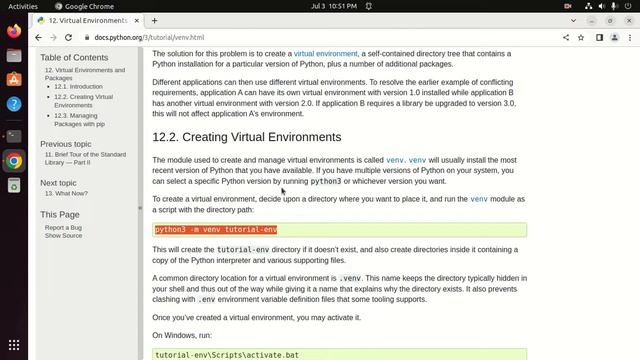The width and height of the screenshot is (640, 360).
Task: Launch Ubuntu Software from the dock
Action: click(x=14, y=80)
